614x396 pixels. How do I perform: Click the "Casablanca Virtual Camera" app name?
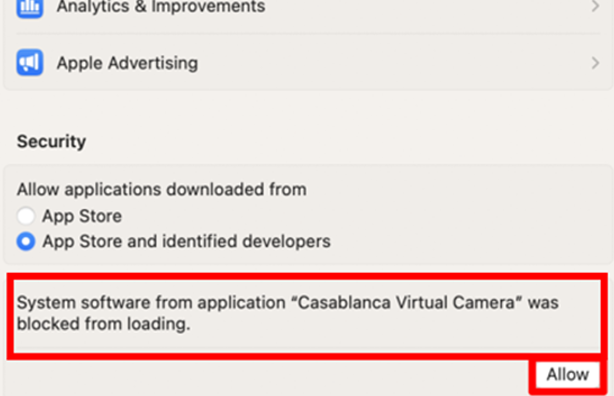406,303
